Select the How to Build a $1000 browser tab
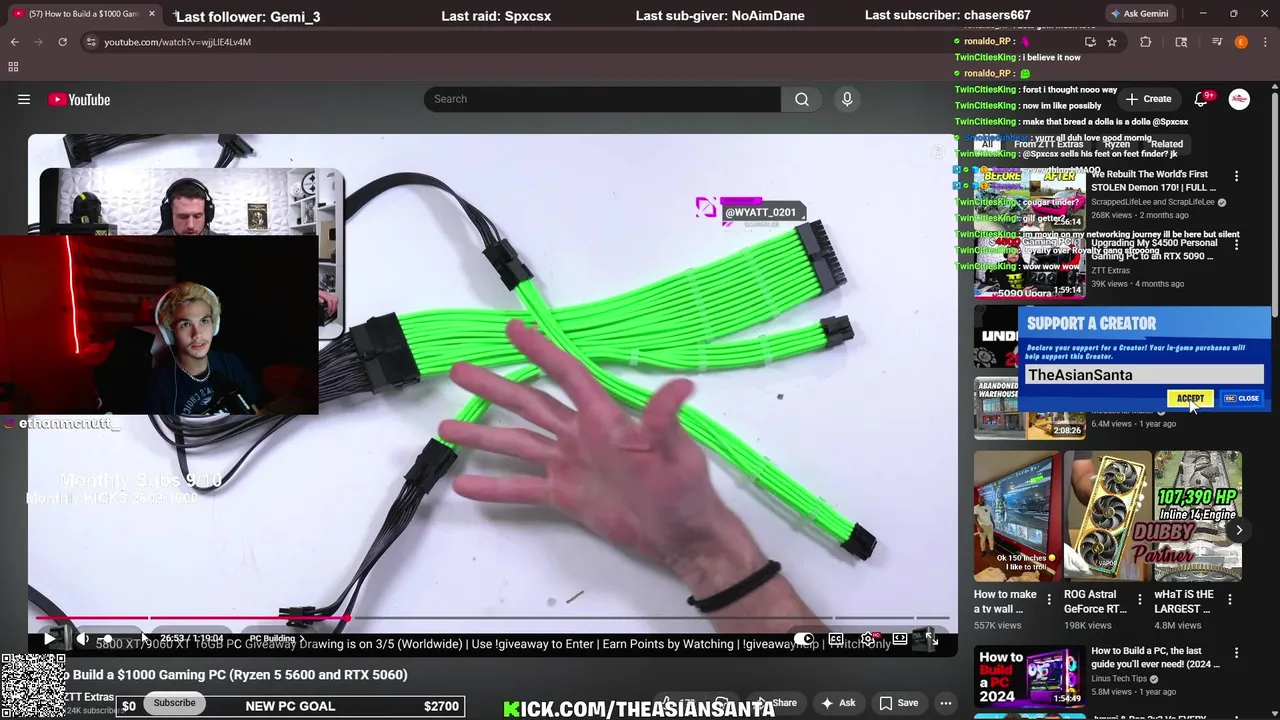The image size is (1280, 720). [x=84, y=14]
